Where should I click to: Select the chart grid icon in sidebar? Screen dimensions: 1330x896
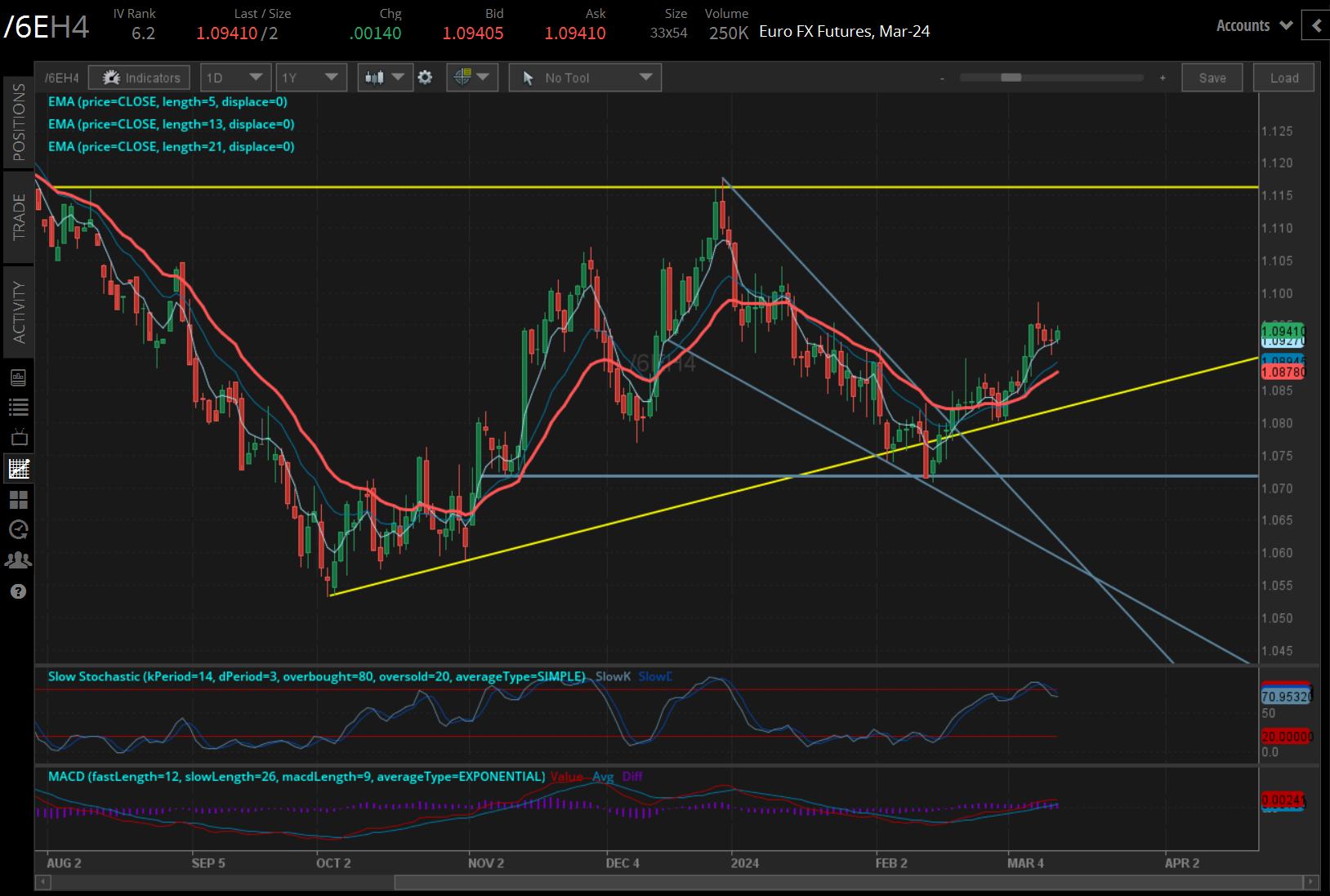pos(18,469)
